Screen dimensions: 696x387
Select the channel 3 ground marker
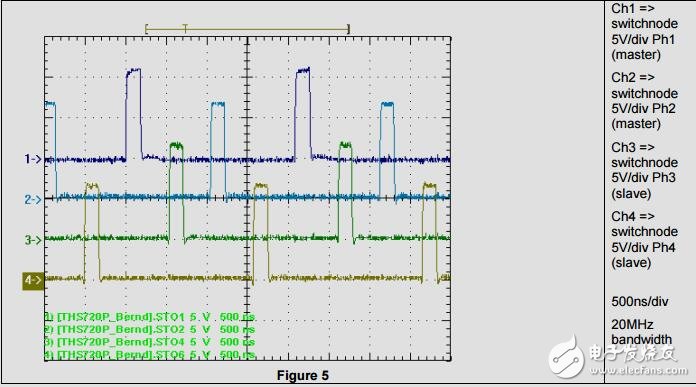[x=33, y=240]
